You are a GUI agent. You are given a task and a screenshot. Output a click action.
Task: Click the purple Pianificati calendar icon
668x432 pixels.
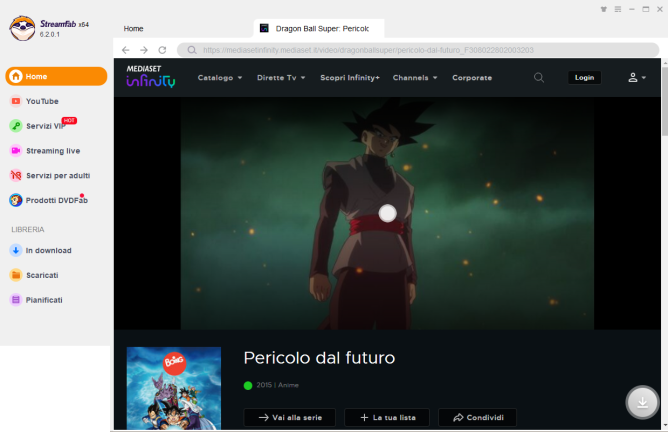16,300
